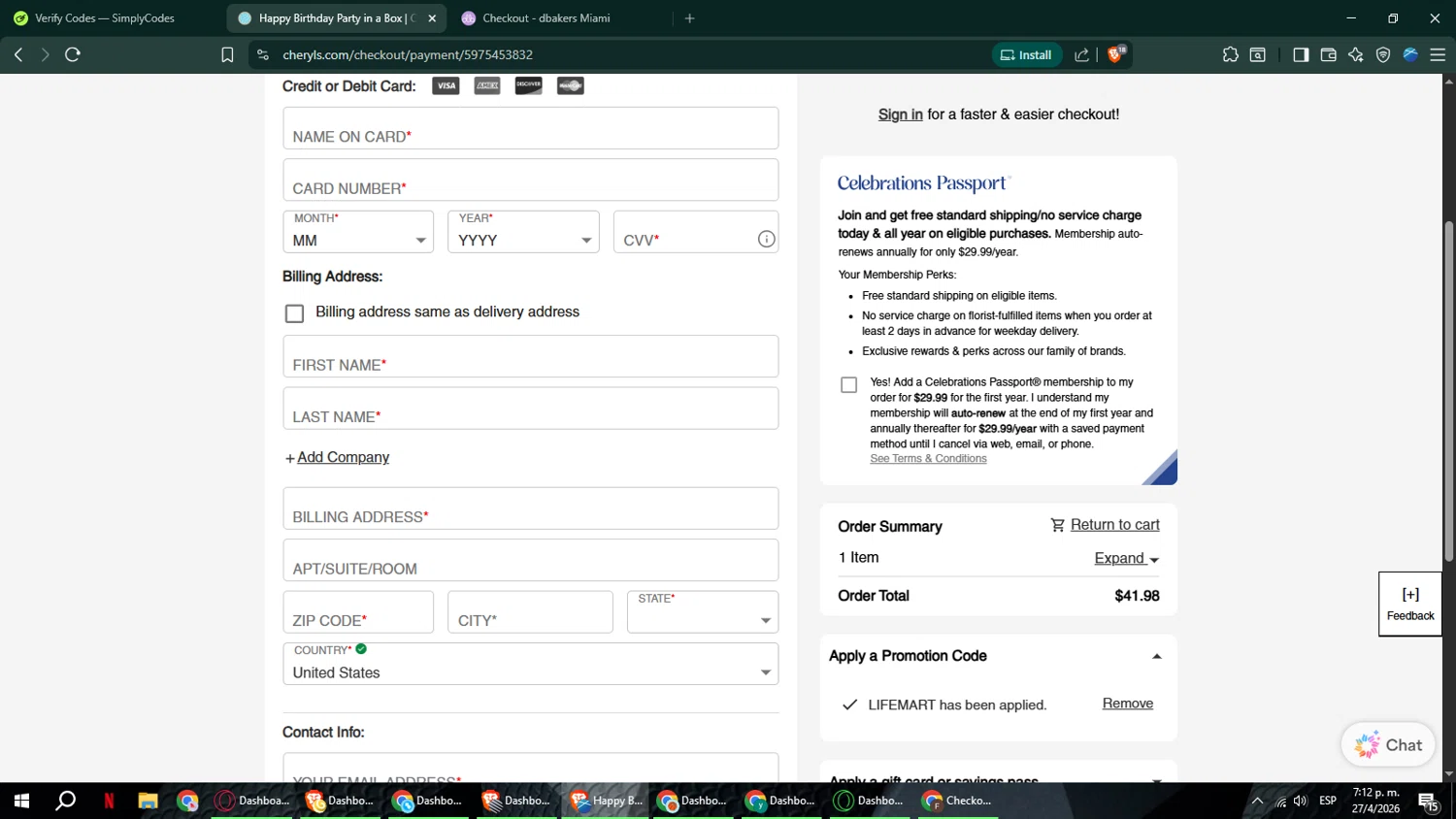
Task: Open the Chat widget button
Action: (x=1388, y=744)
